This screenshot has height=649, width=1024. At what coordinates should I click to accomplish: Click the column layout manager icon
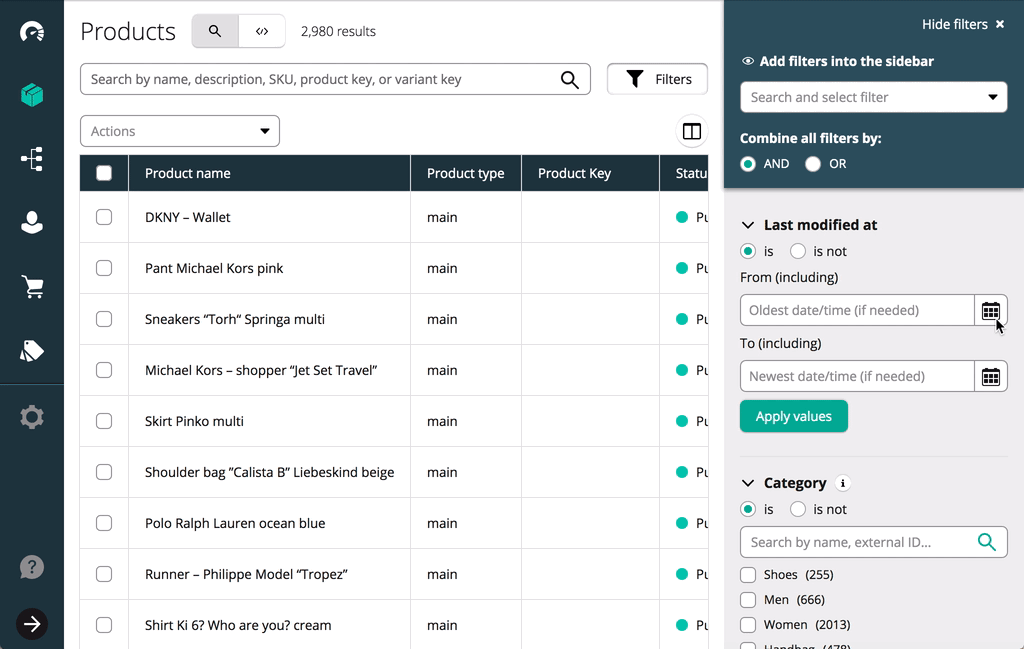coord(691,131)
